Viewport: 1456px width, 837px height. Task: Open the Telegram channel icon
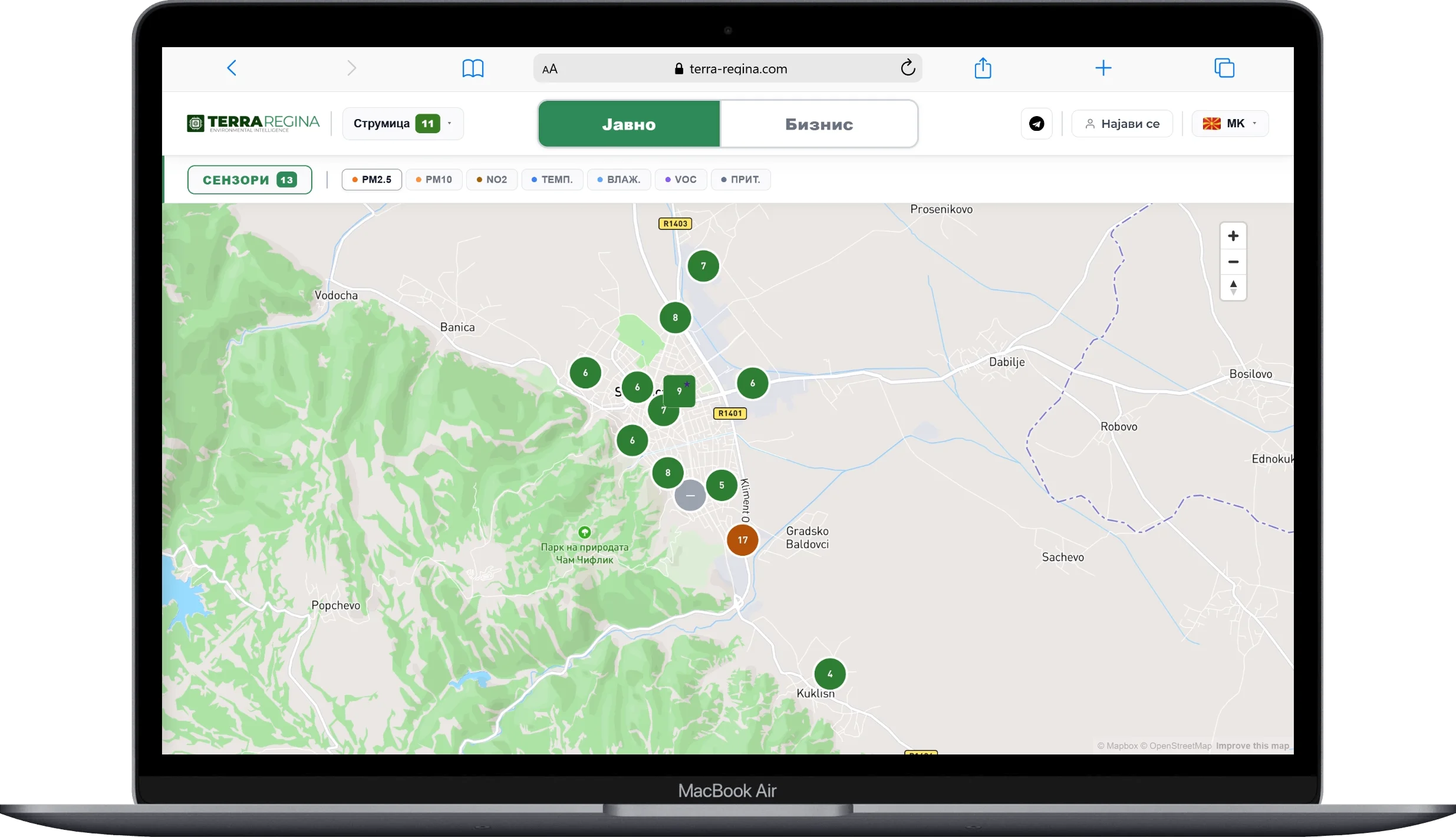point(1036,124)
